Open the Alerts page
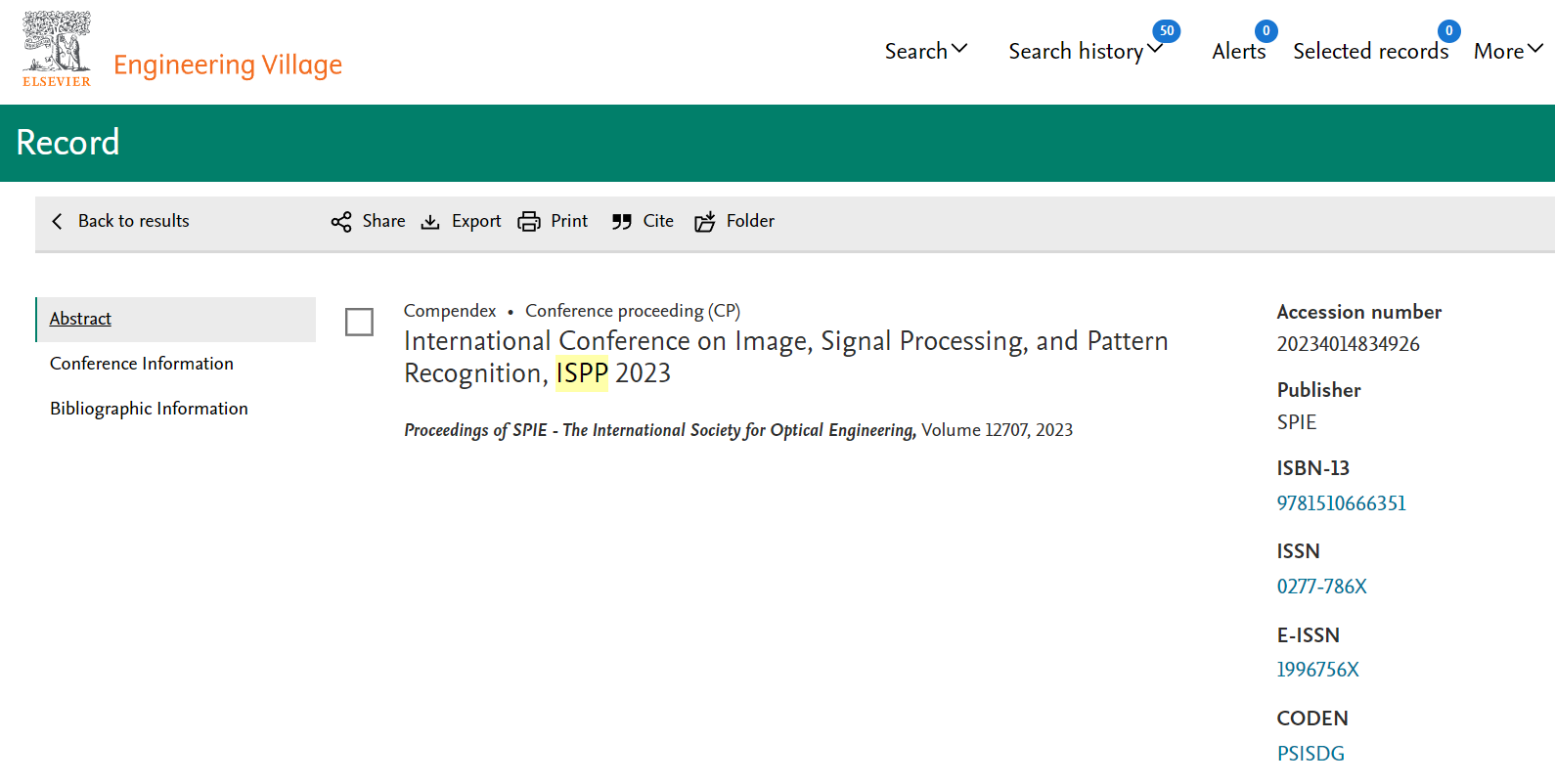 click(x=1238, y=51)
